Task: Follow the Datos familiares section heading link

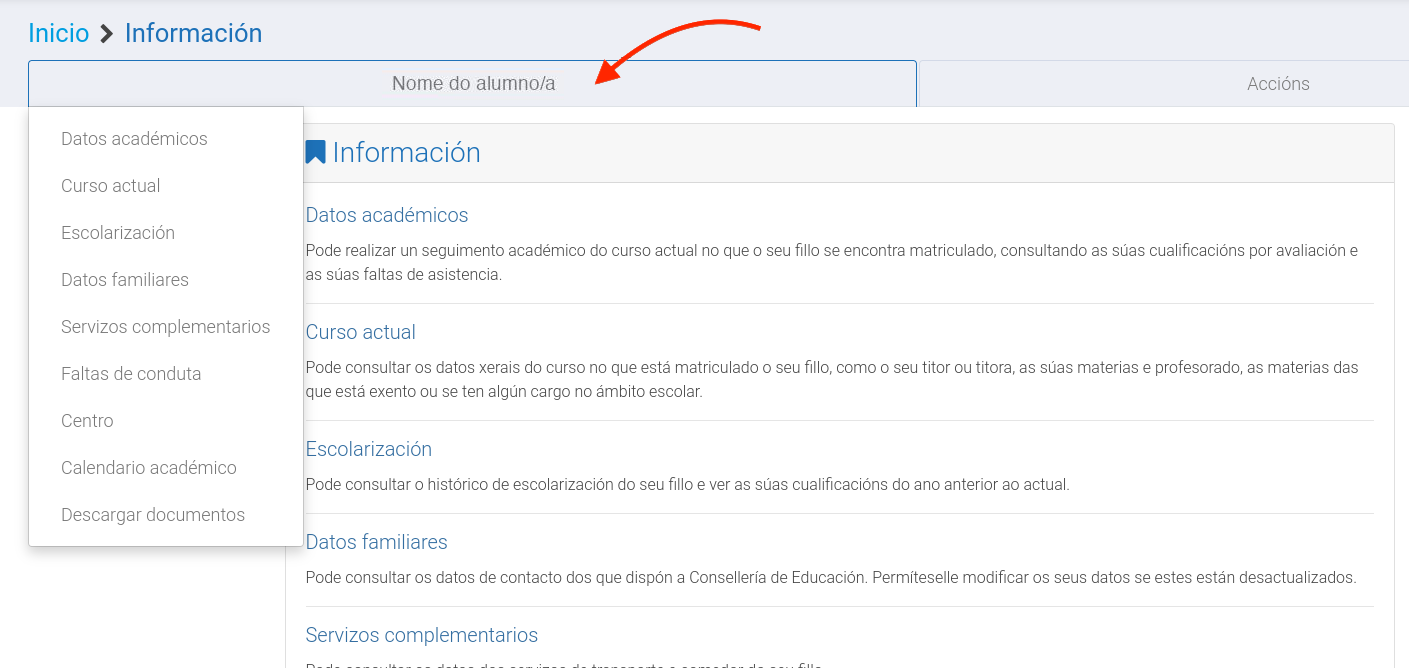Action: pos(376,542)
